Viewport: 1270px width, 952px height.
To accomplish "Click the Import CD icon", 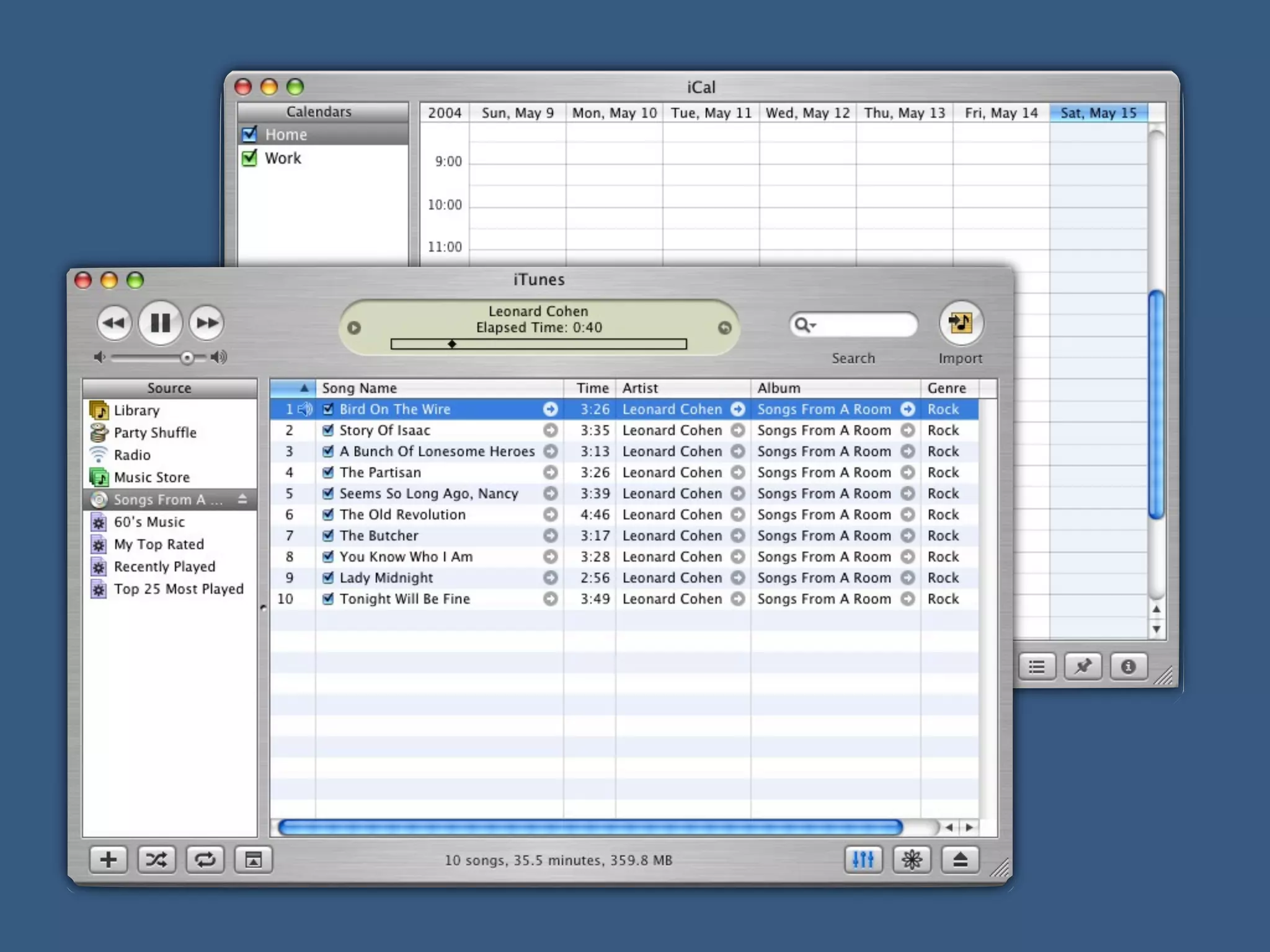I will point(960,322).
